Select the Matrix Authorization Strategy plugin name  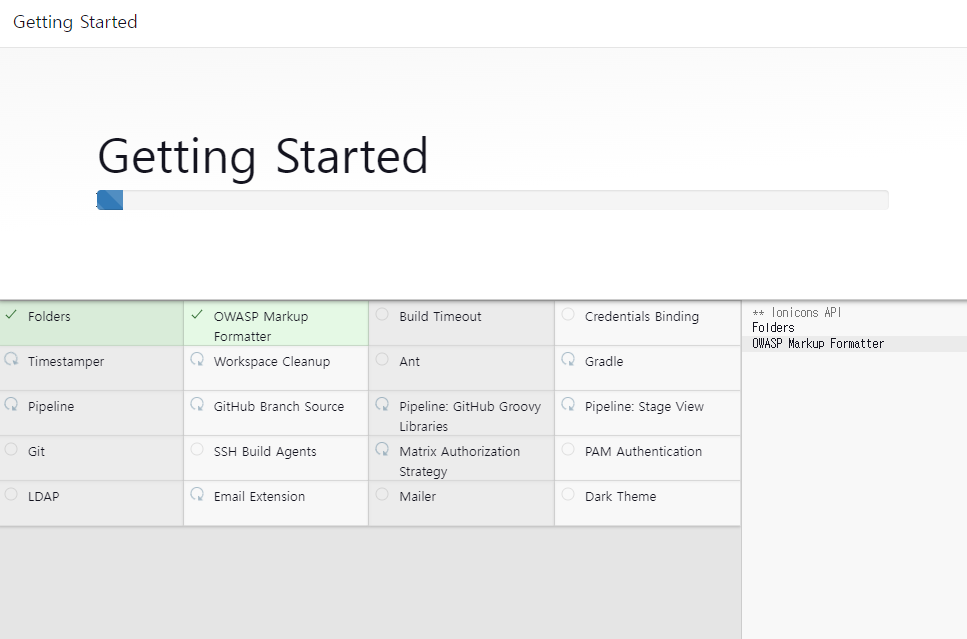coord(459,461)
